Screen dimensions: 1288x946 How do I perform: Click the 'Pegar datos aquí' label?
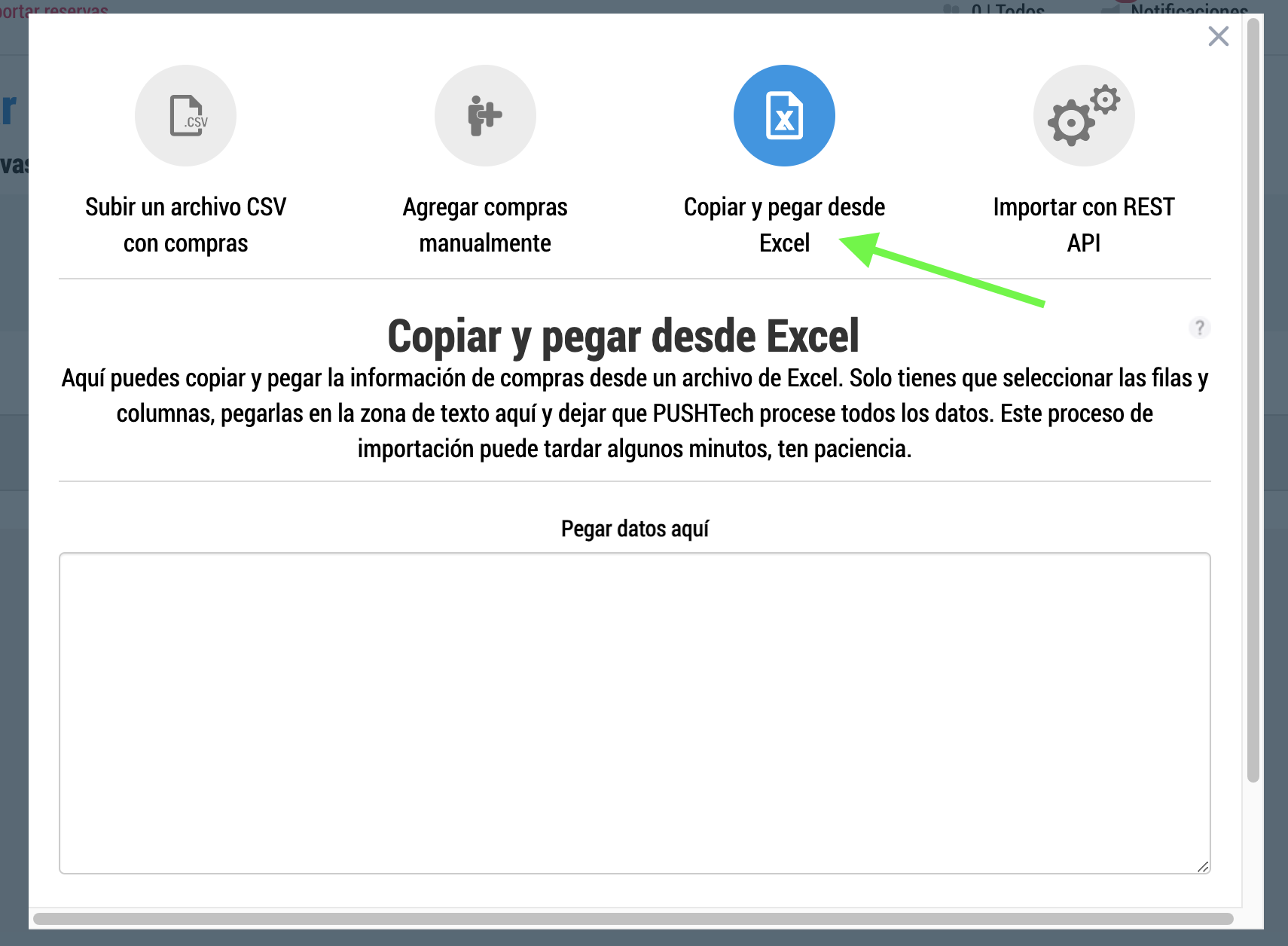pos(635,529)
